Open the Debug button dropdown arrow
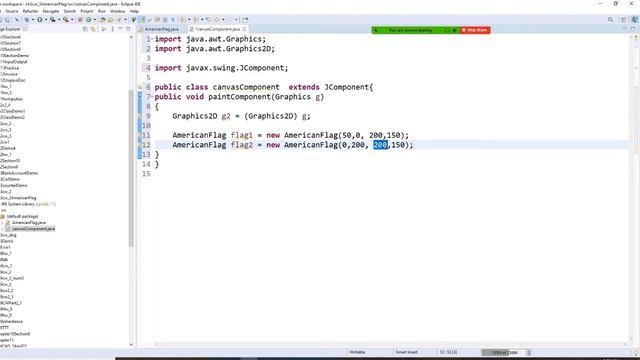 [33, 20]
